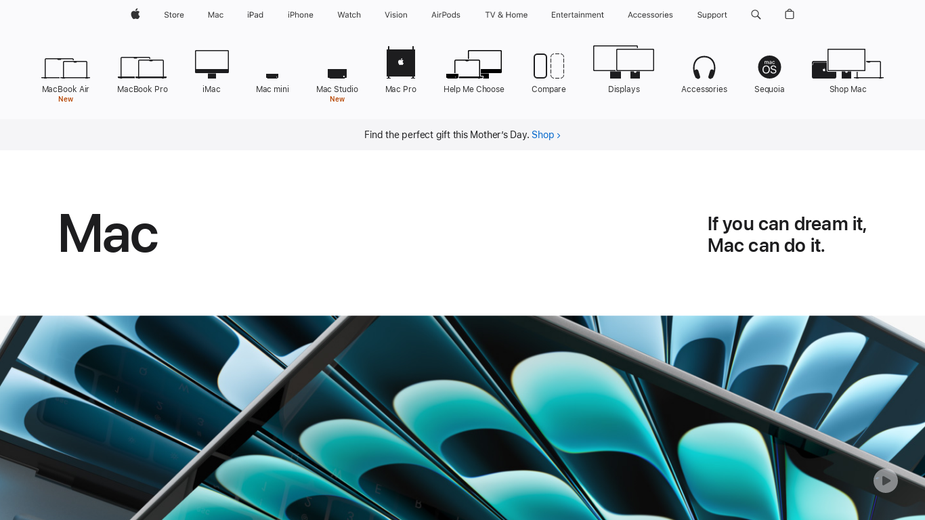Open the iPhone menu item
This screenshot has height=520, width=925.
pyautogui.click(x=300, y=15)
